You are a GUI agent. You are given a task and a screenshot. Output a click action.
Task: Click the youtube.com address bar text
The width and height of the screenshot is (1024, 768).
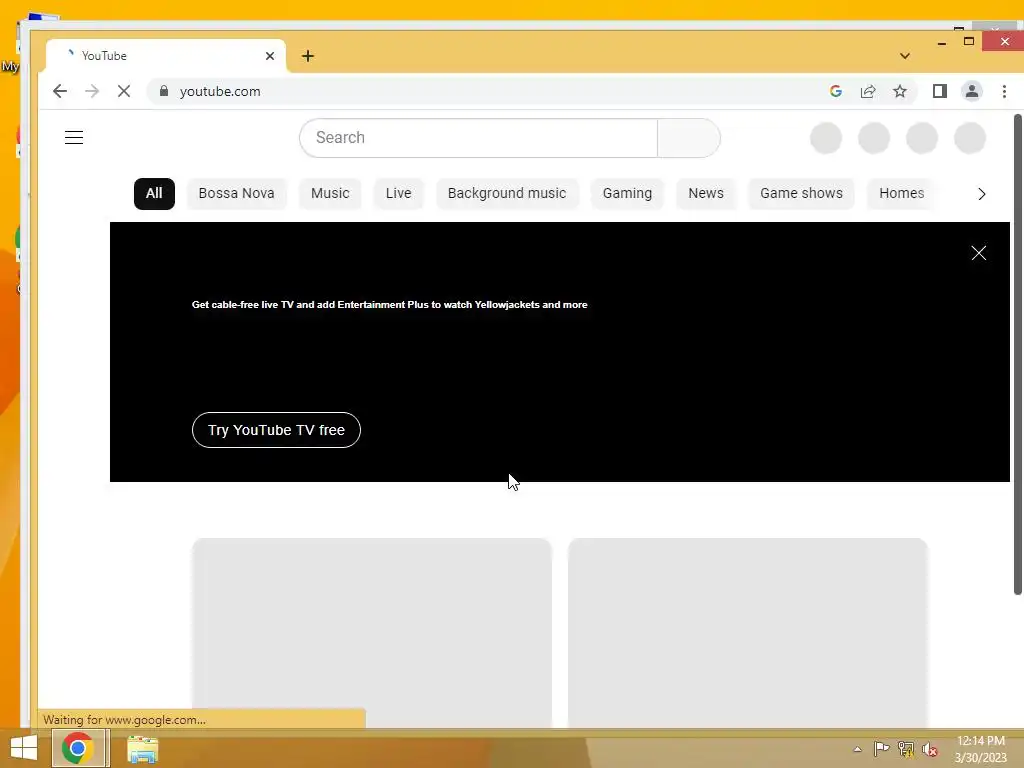pos(220,91)
